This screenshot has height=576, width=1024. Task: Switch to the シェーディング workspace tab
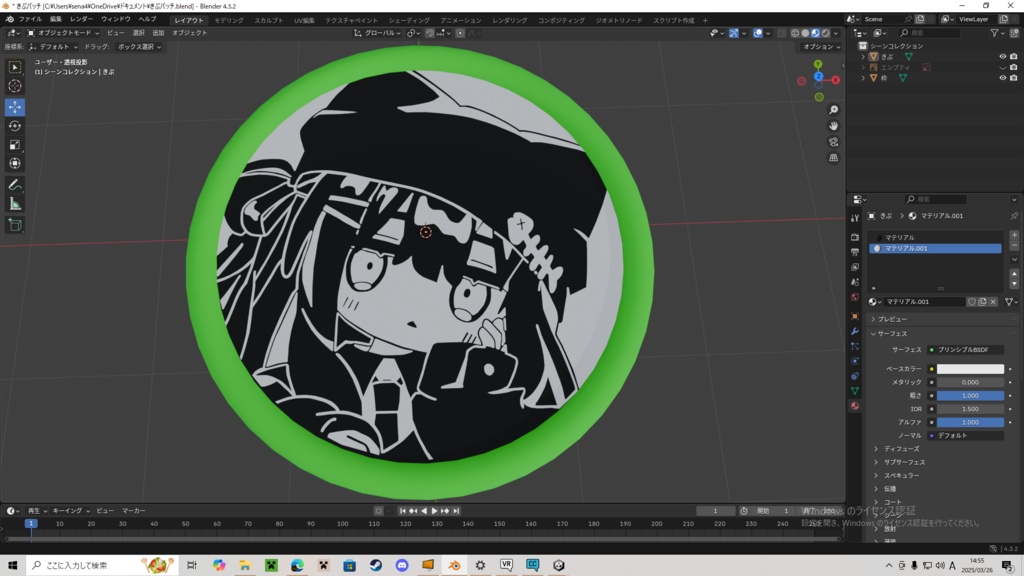click(x=409, y=20)
